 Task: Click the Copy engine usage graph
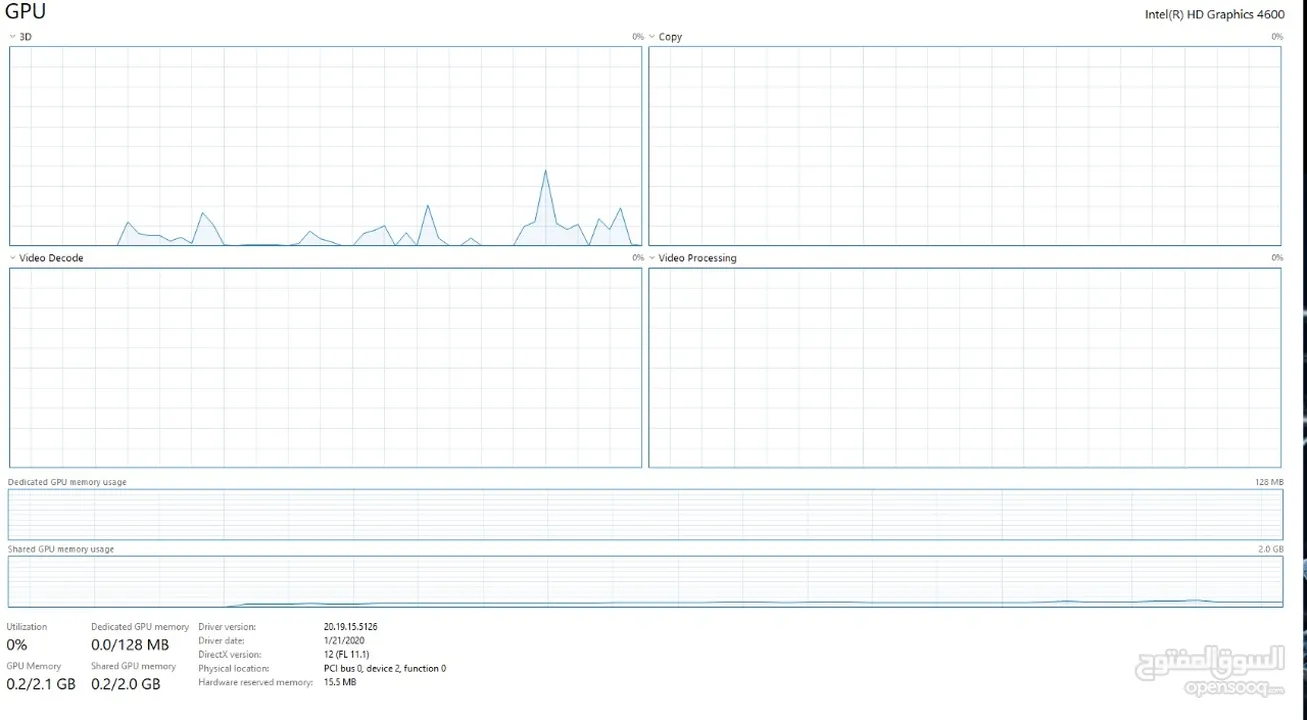[x=964, y=146]
